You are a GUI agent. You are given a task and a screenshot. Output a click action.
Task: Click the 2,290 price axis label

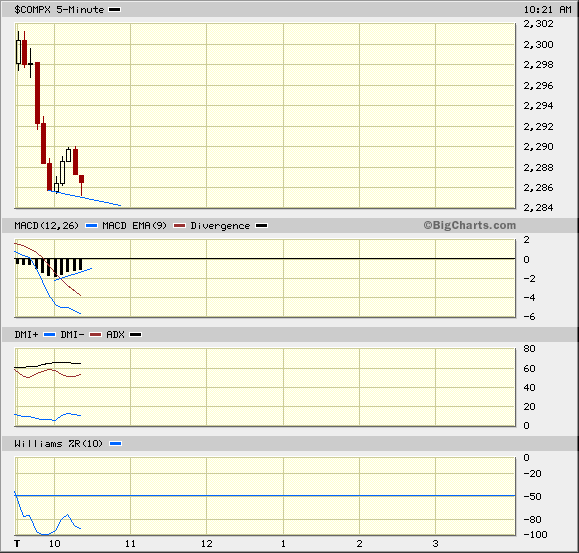tap(538, 147)
